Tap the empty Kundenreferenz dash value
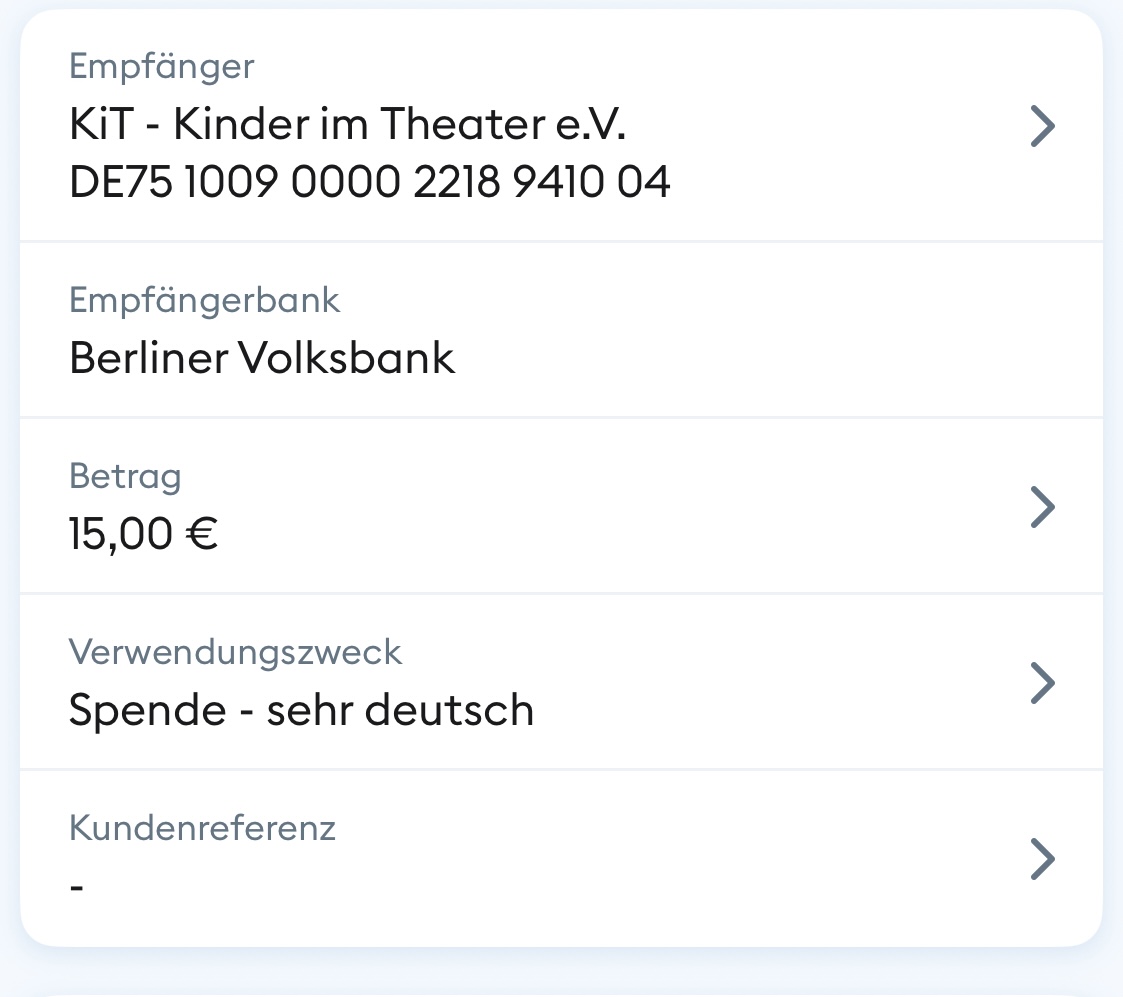Image resolution: width=1123 pixels, height=997 pixels. click(76, 886)
